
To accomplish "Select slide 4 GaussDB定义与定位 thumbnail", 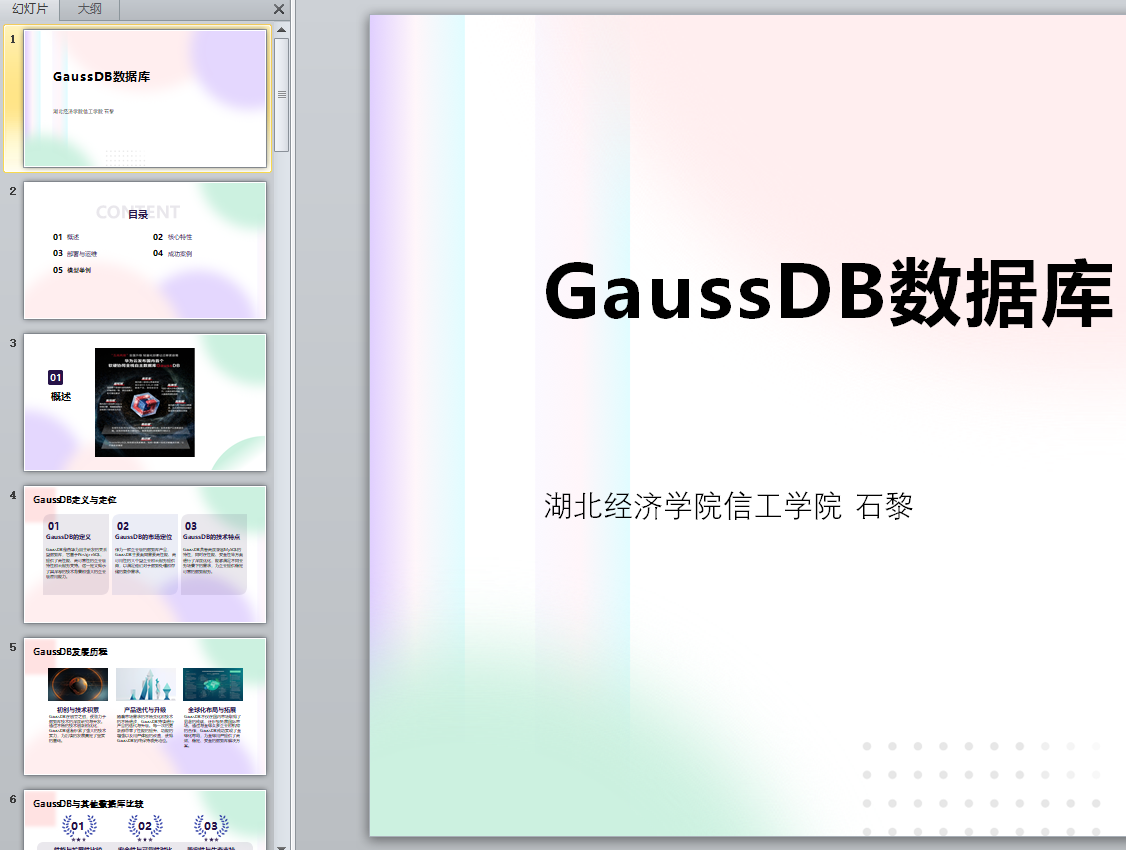I will coord(145,554).
